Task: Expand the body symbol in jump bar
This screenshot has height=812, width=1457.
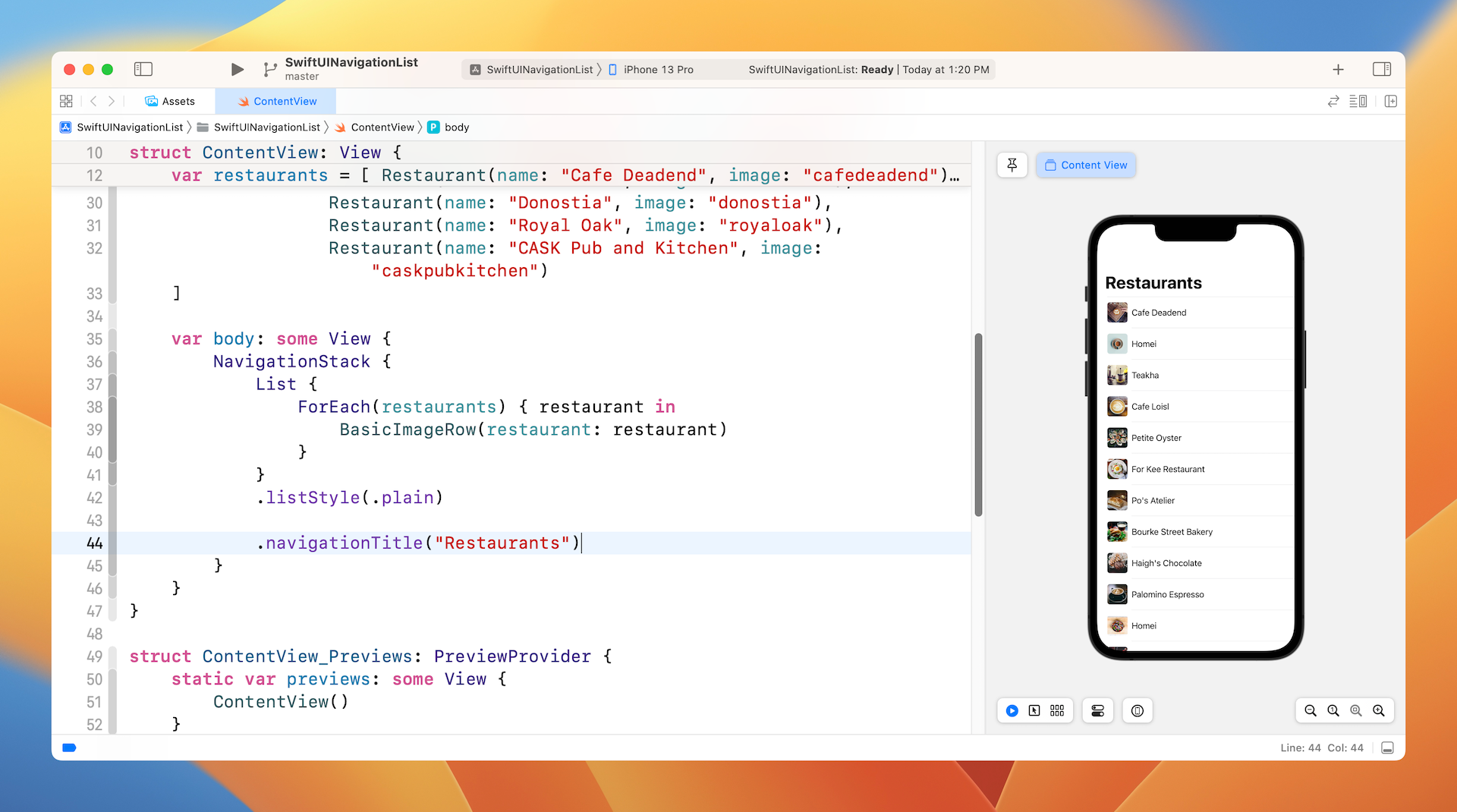Action: point(456,127)
